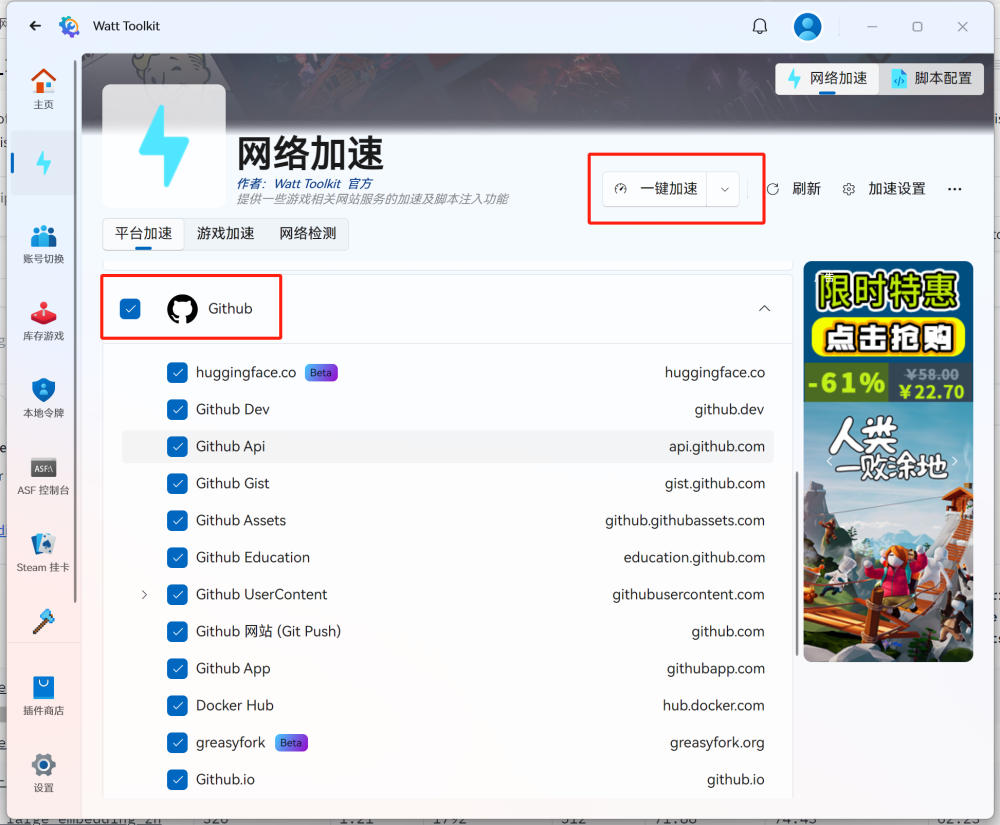Select the 网络检测 tab
Screen dimensions: 1000x825
(308, 233)
